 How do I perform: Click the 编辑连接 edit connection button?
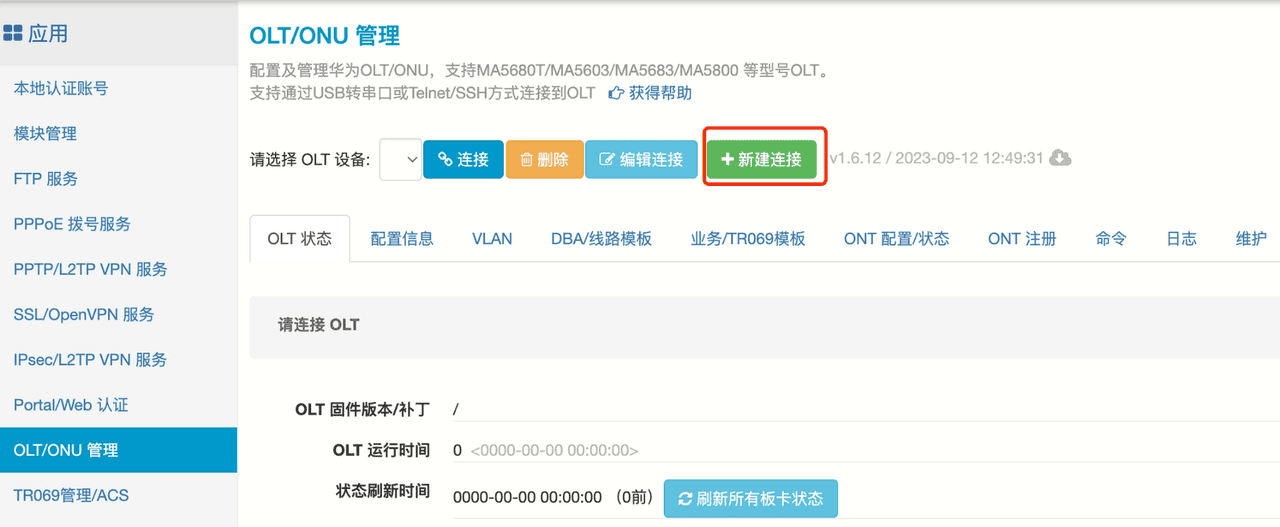point(641,160)
